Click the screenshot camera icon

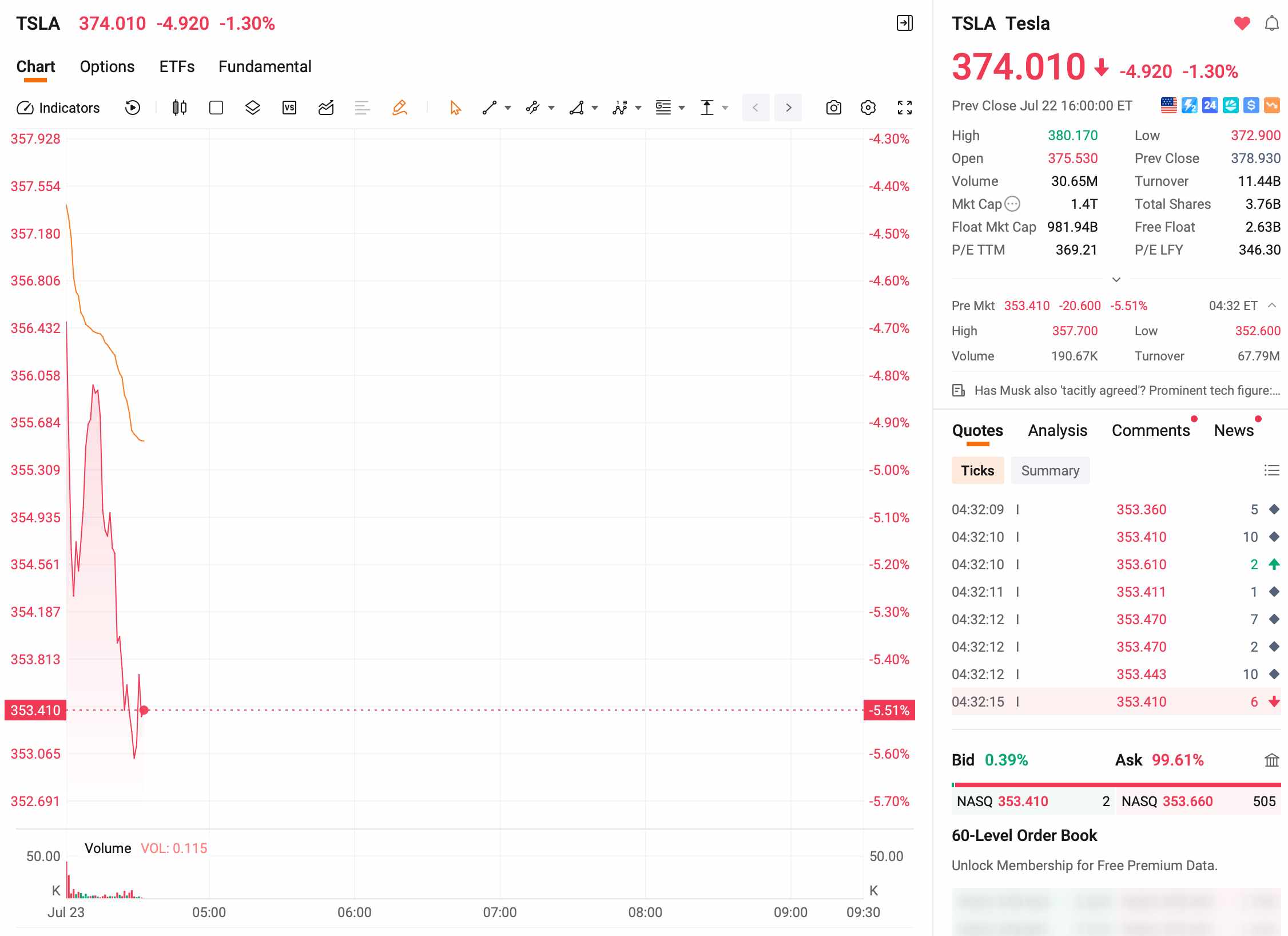[833, 108]
